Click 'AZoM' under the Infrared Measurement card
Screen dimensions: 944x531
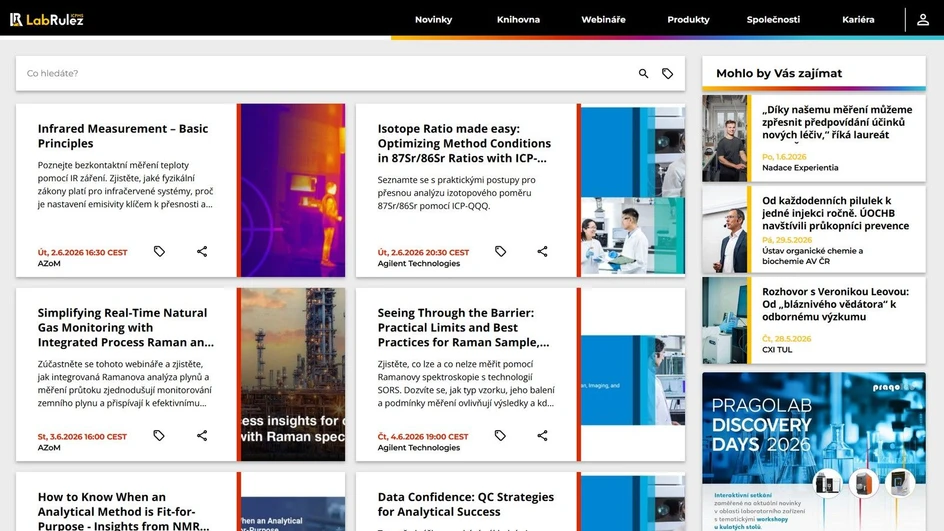[x=49, y=264]
